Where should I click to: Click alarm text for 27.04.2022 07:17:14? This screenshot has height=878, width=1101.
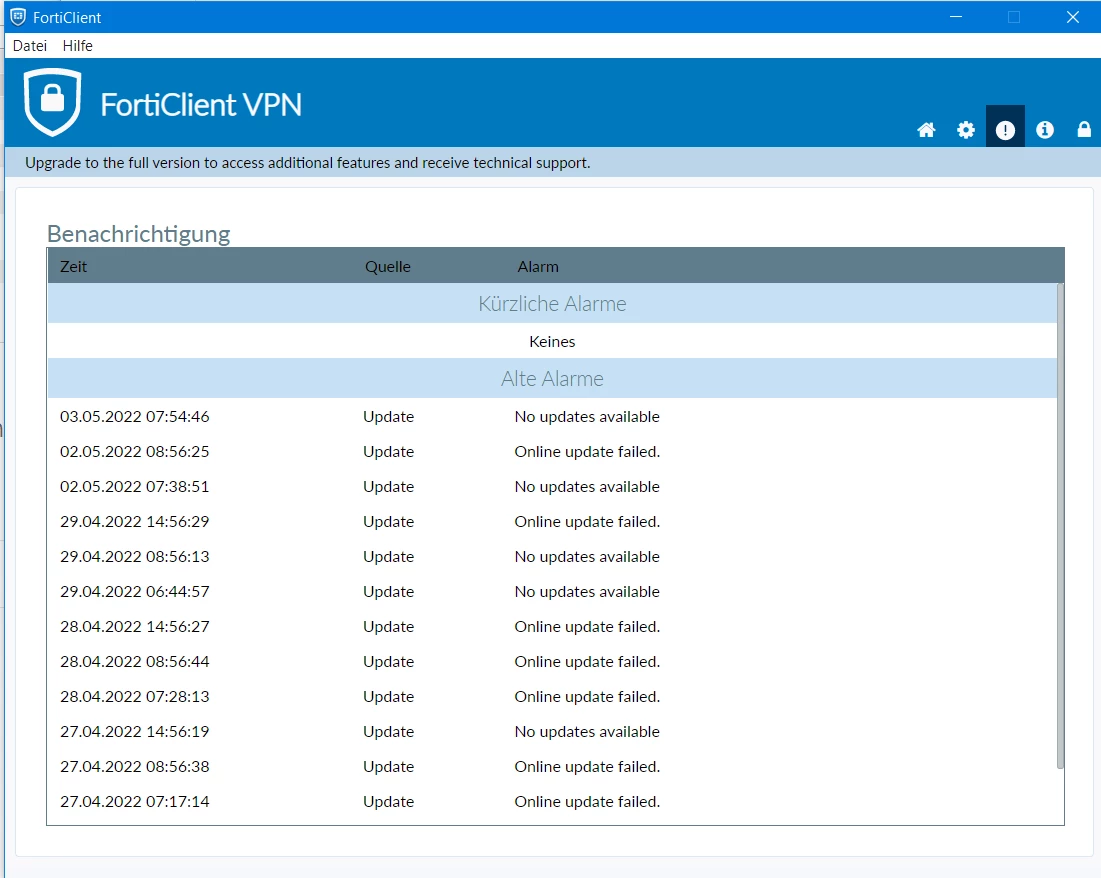point(587,801)
